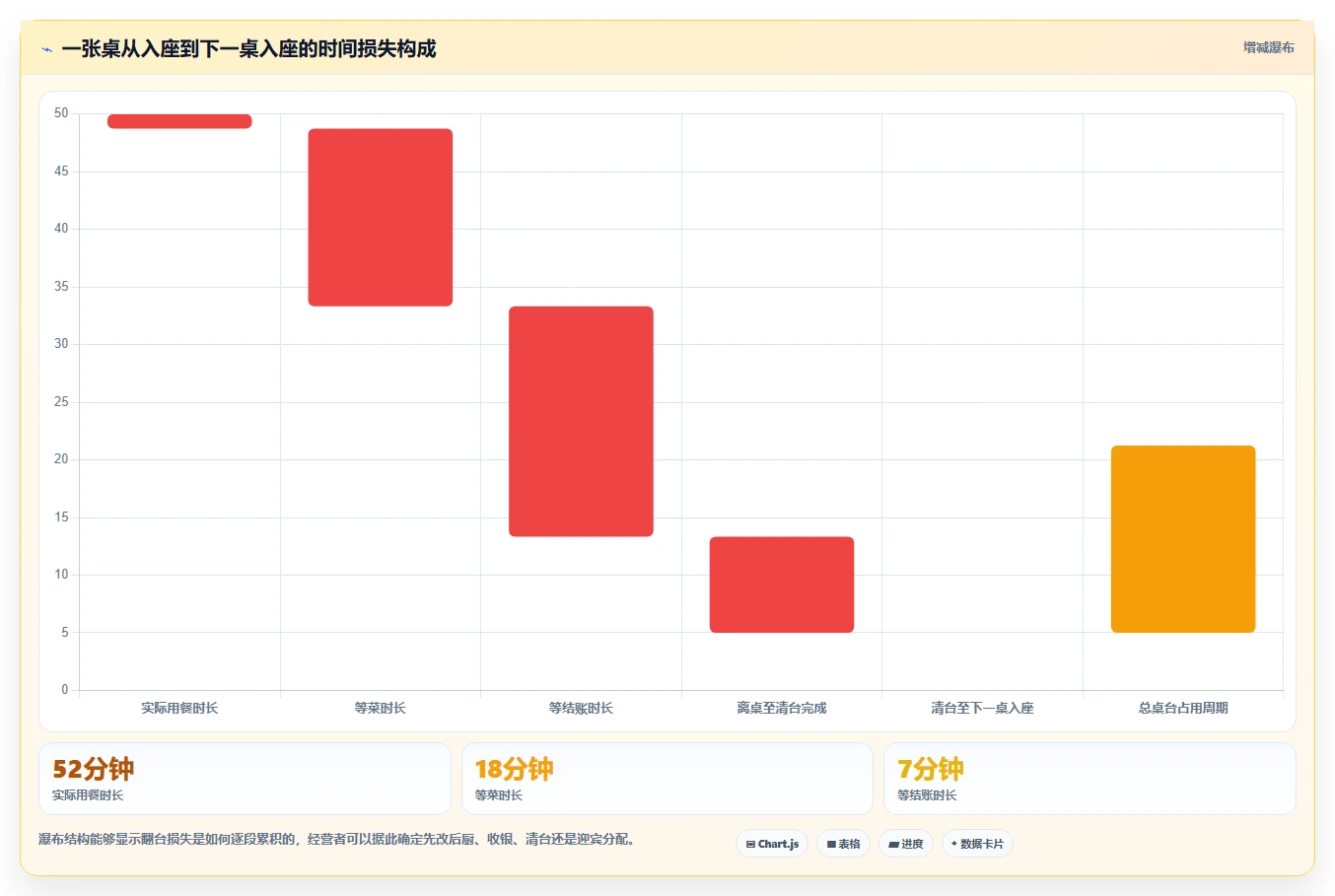The height and width of the screenshot is (896, 1335).
Task: Click the x-axis label 实际用餐时长
Action: pos(179,708)
